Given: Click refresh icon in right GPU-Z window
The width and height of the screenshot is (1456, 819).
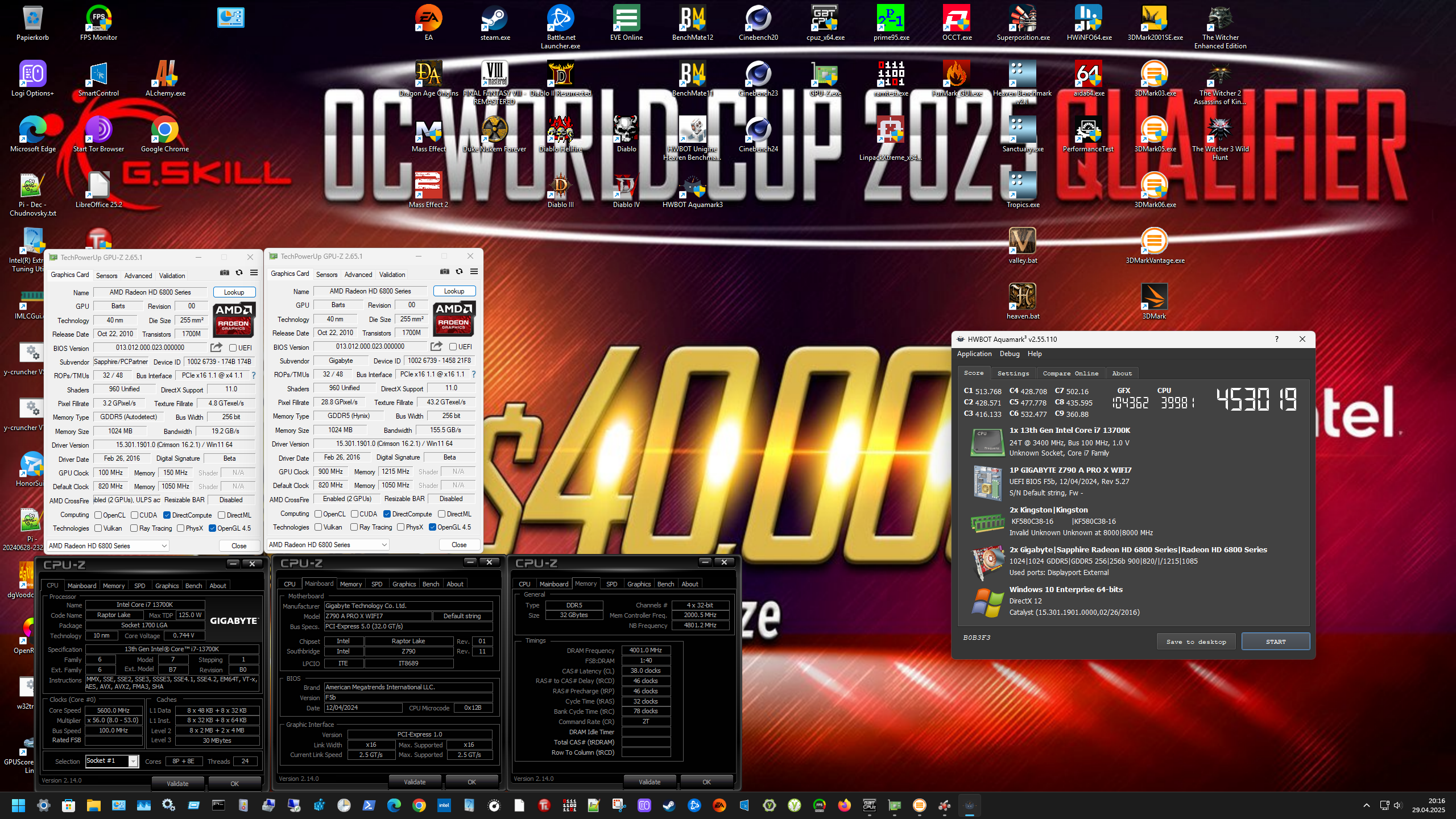Looking at the screenshot, I should coord(459,272).
